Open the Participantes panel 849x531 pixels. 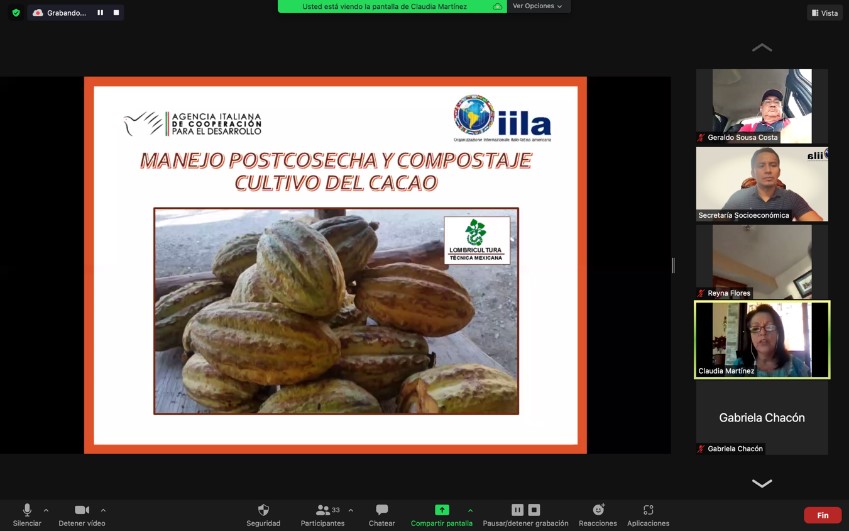pyautogui.click(x=322, y=510)
